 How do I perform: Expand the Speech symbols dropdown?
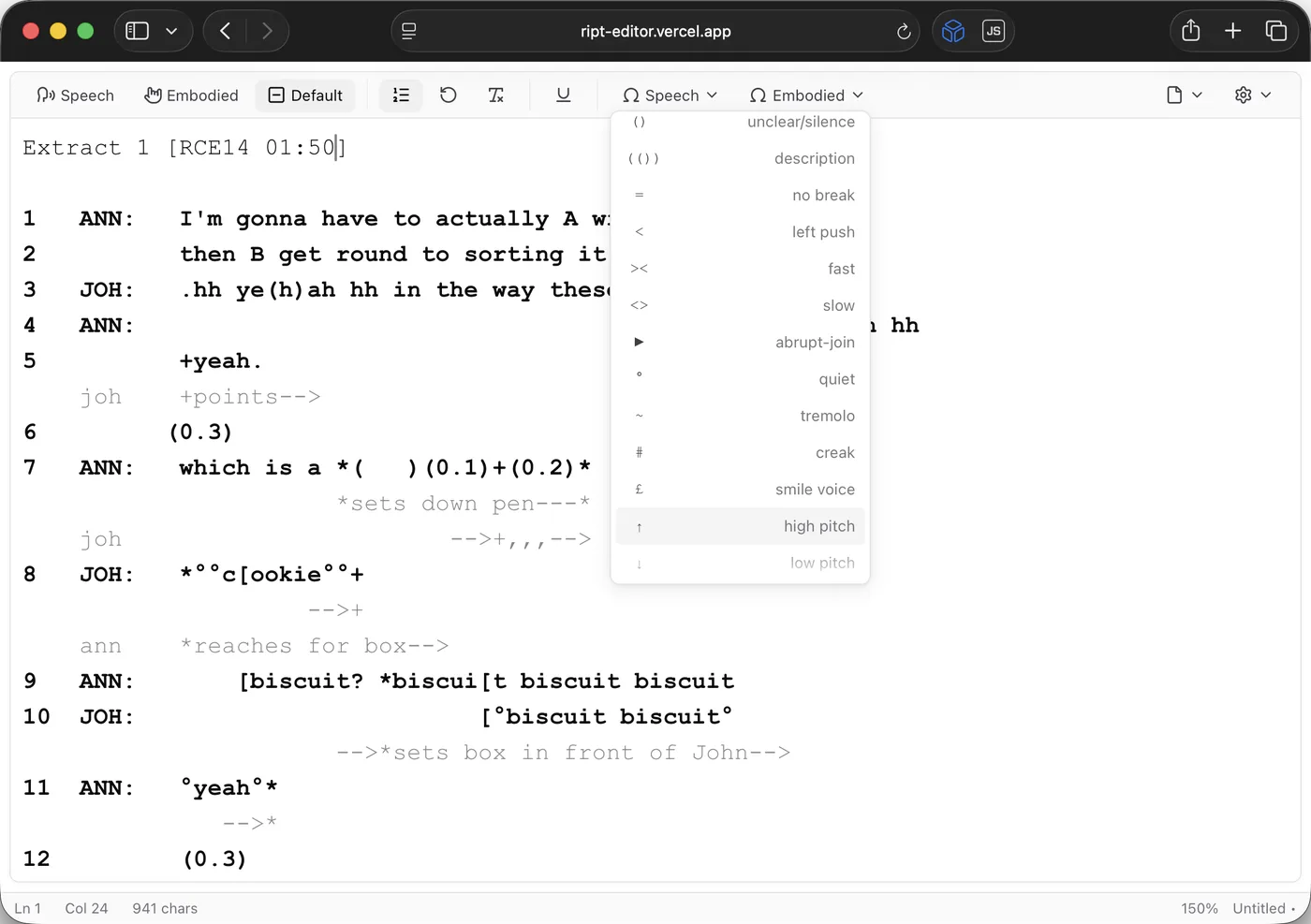(670, 95)
